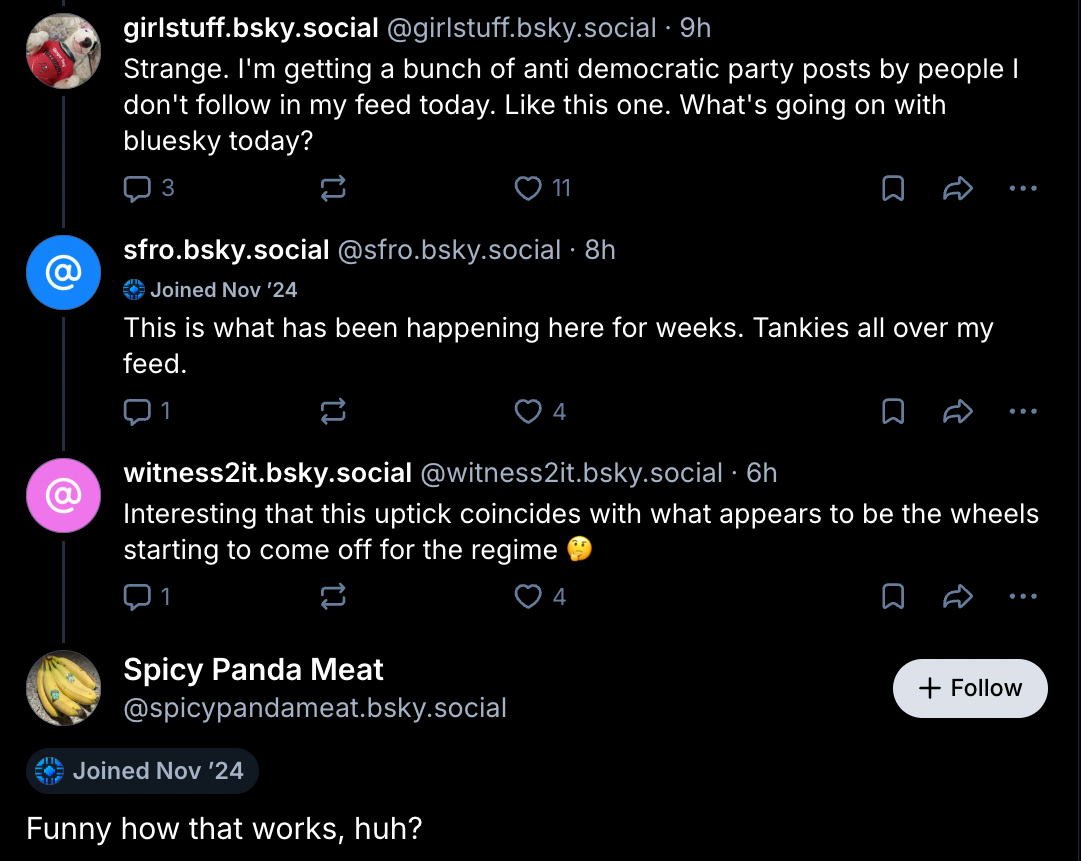
Task: Repost witness2it's regime post
Action: click(x=332, y=597)
